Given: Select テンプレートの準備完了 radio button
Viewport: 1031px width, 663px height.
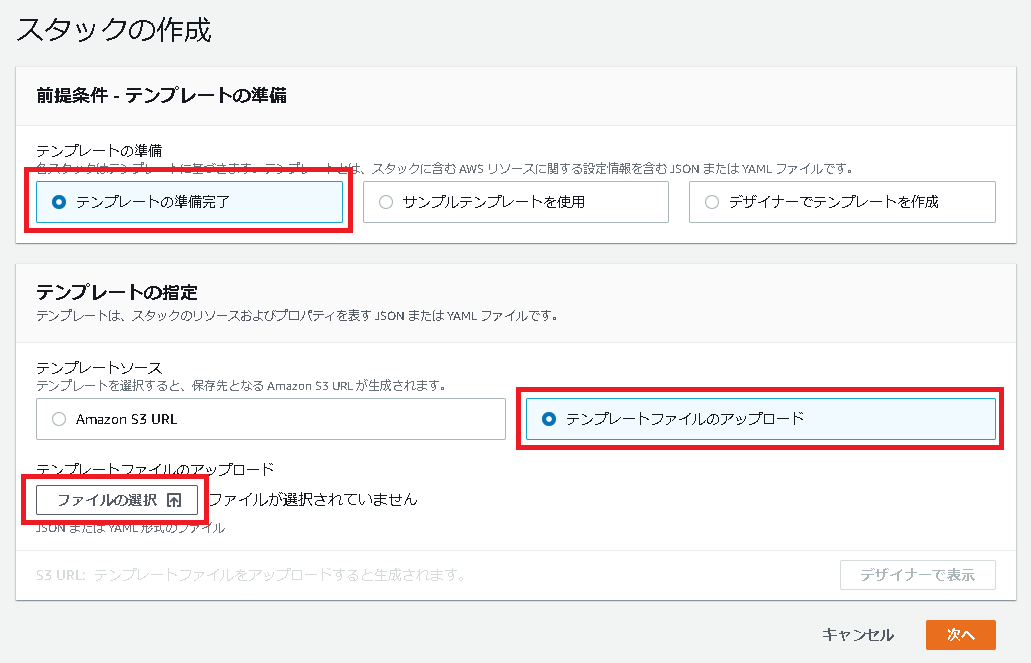Looking at the screenshot, I should point(59,202).
